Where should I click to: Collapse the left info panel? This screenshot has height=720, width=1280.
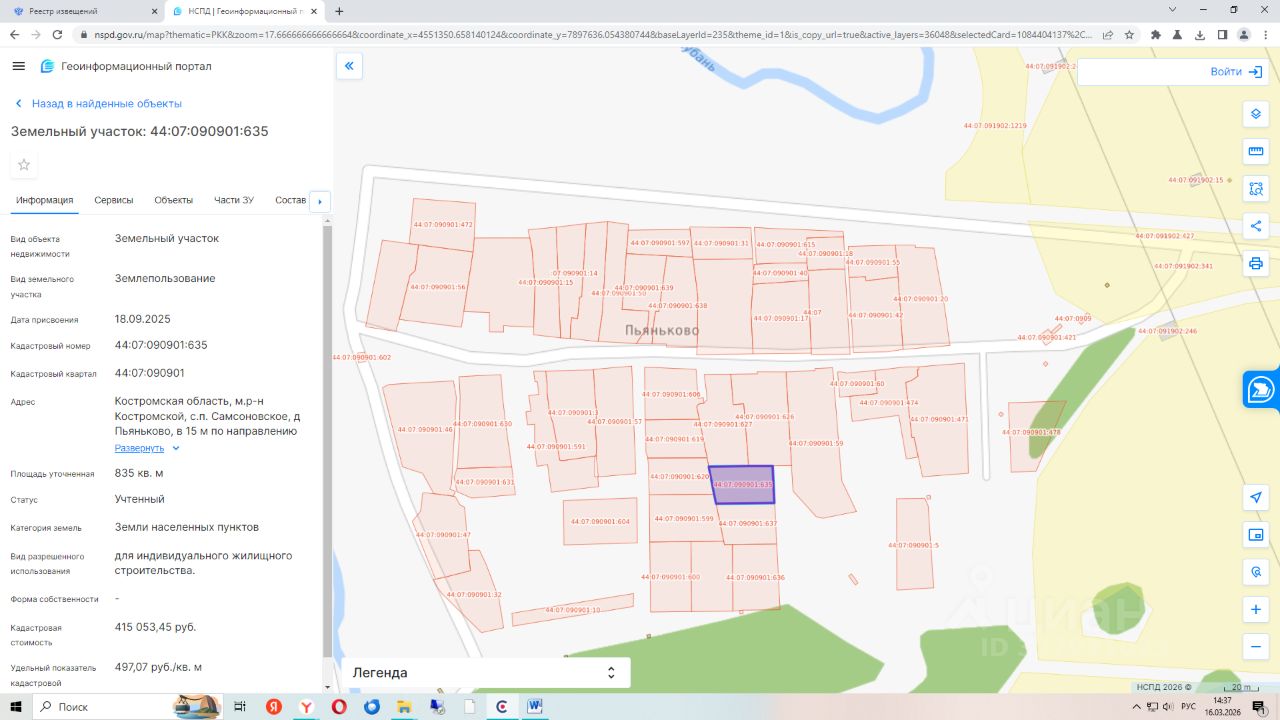point(349,67)
